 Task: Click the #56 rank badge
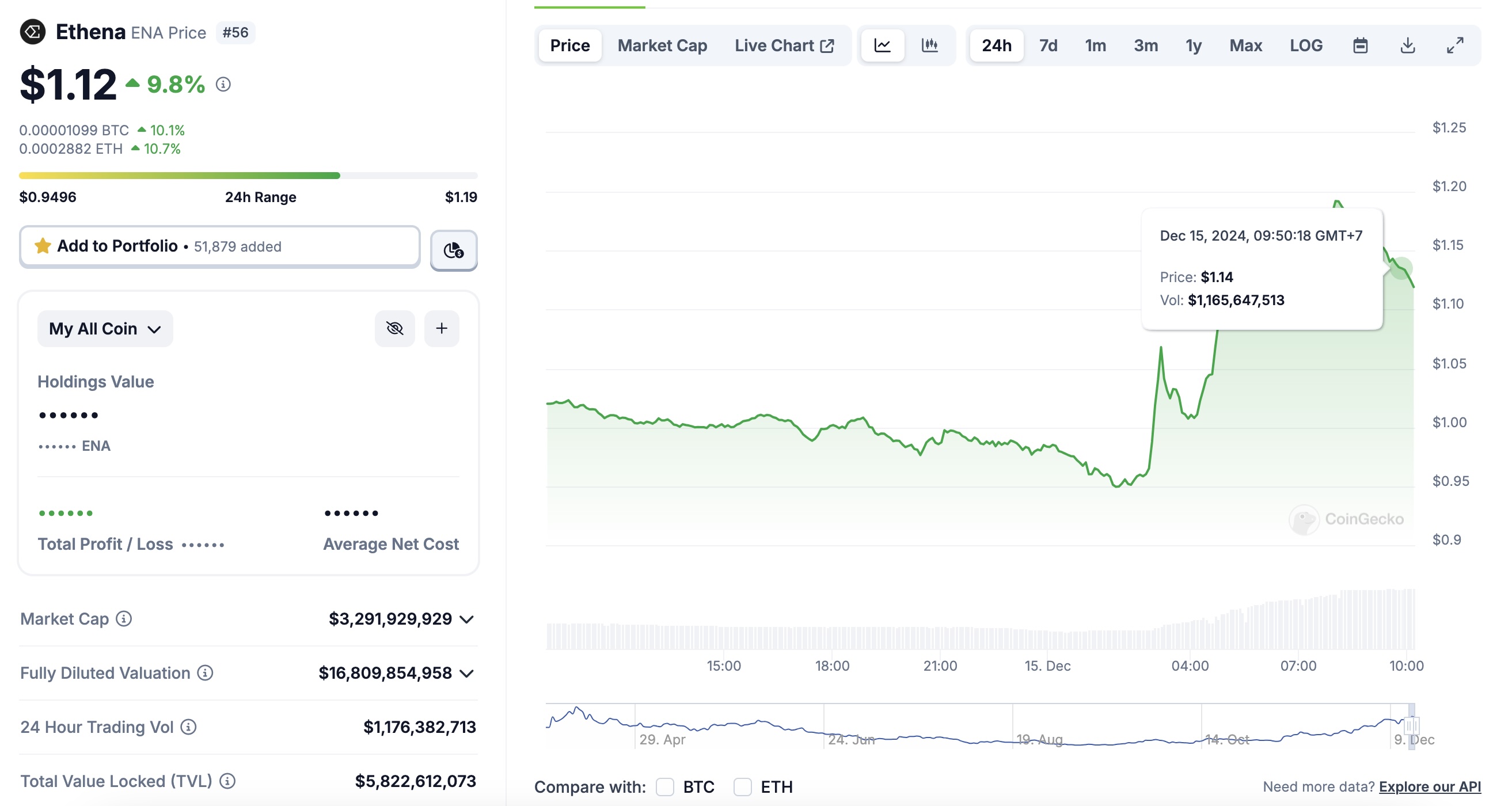click(x=235, y=32)
